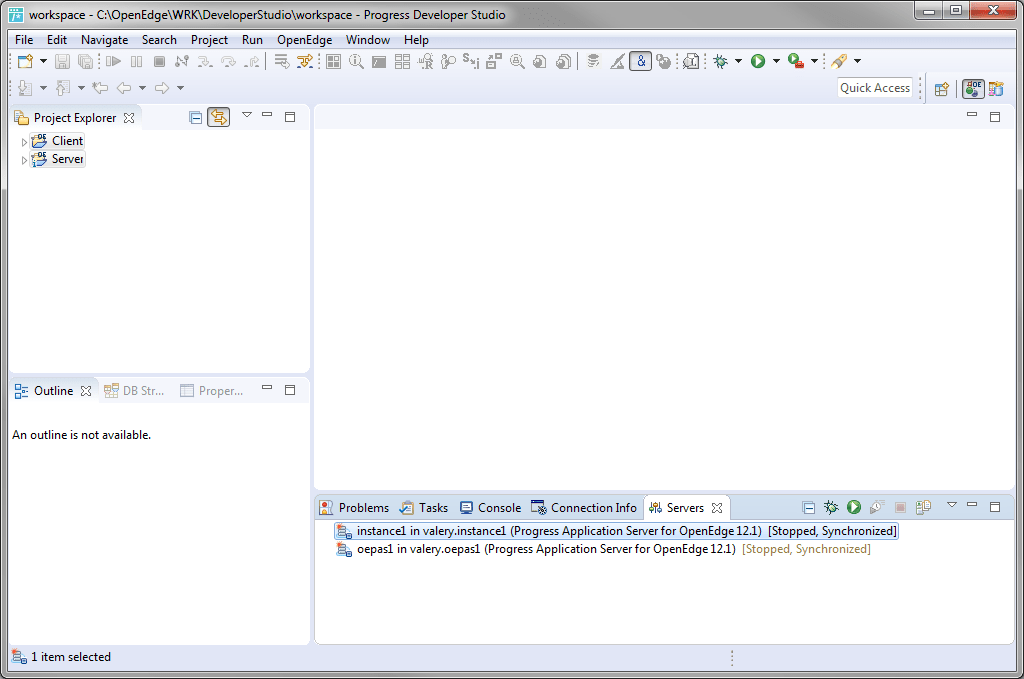Click the Save All toolbar icon
1024x679 pixels.
pos(85,61)
